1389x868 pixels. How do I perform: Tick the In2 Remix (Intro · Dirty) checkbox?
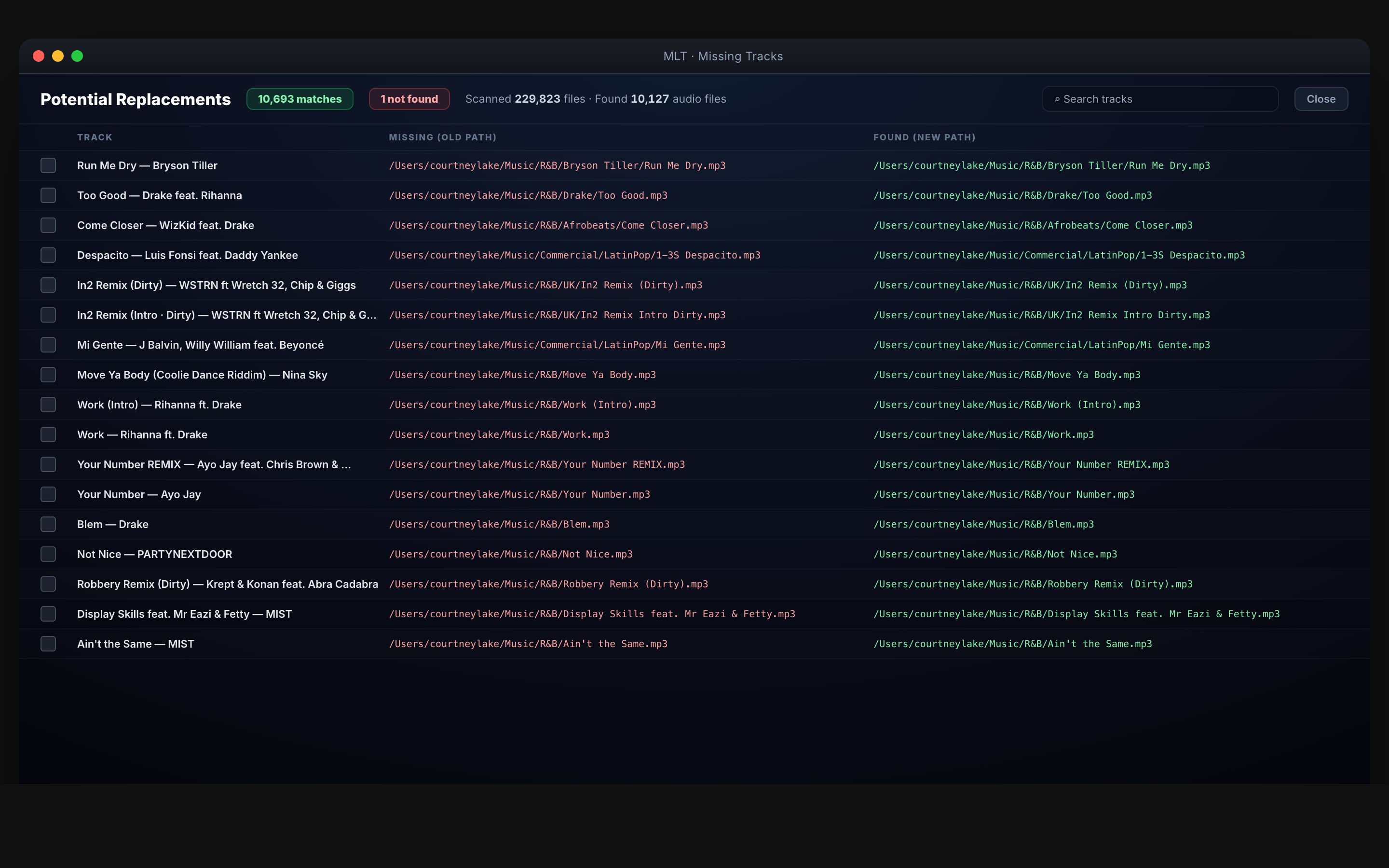click(48, 314)
